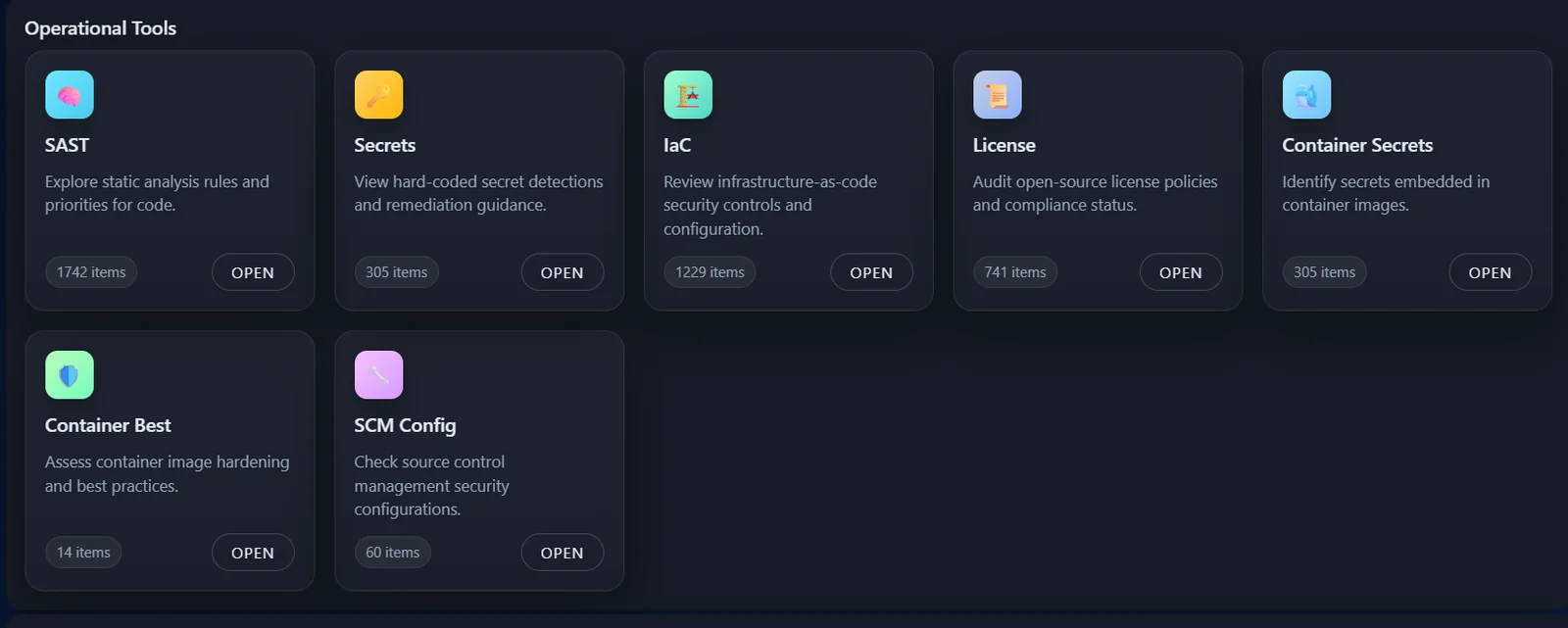Click the 1742 items badge
This screenshot has width=1568, height=628.
(91, 272)
